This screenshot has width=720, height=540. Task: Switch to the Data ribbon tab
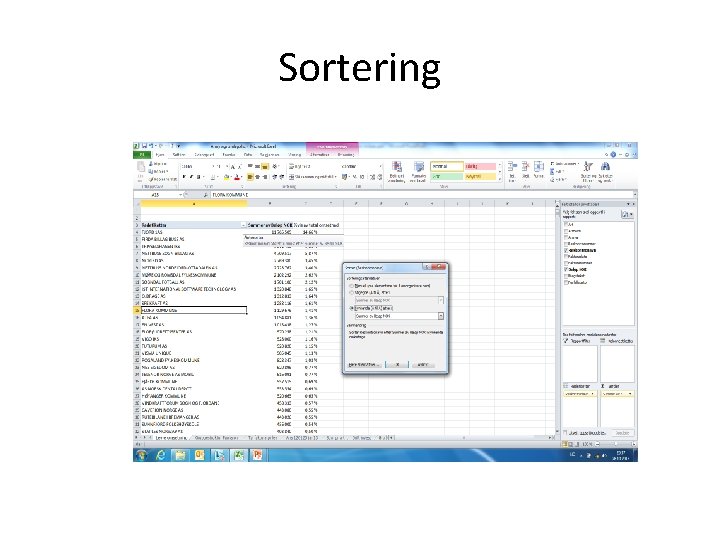point(248,155)
